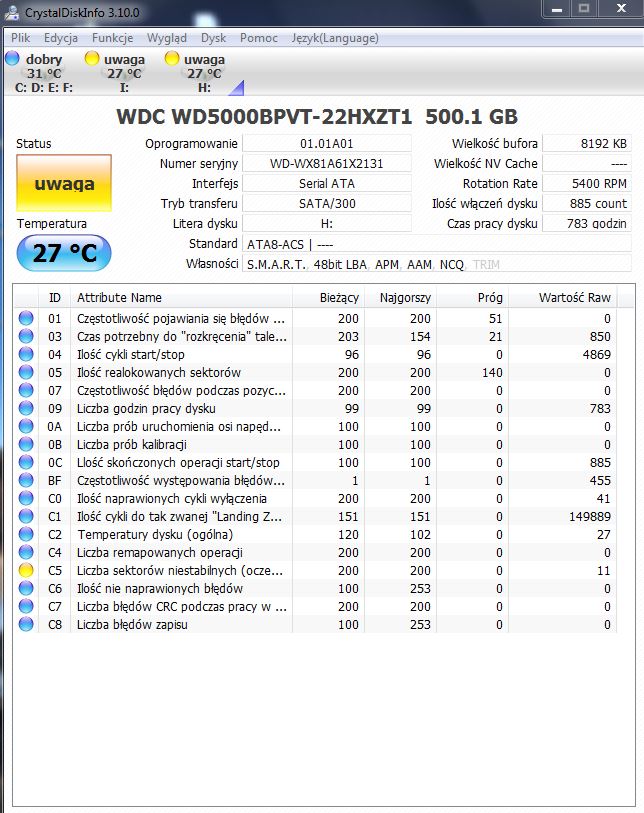Click the ID column header

pyautogui.click(x=54, y=298)
